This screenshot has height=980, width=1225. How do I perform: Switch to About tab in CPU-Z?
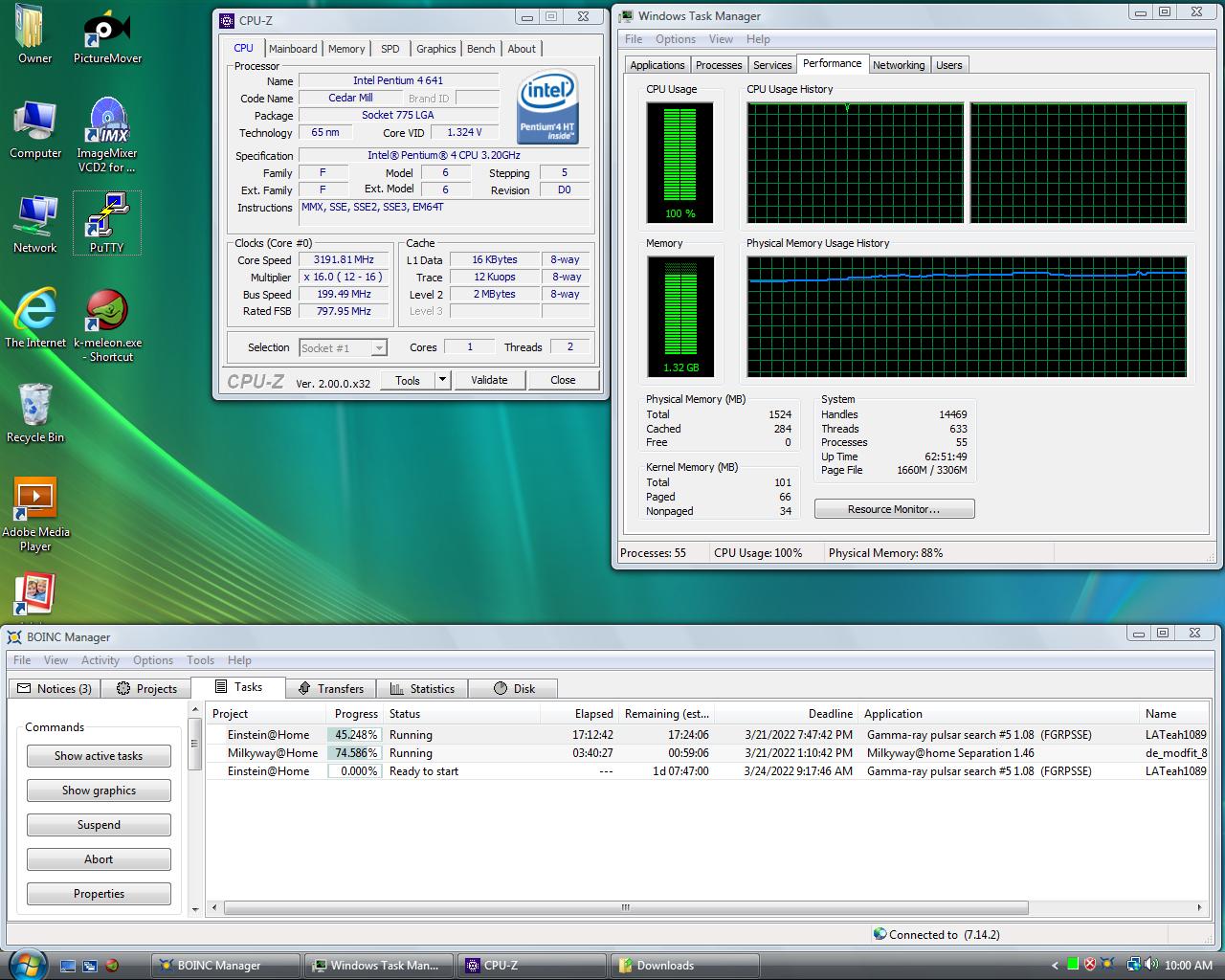click(522, 49)
